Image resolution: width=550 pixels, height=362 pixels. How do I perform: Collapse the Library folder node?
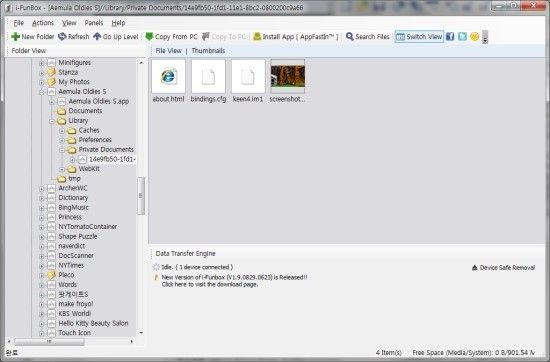(52, 121)
